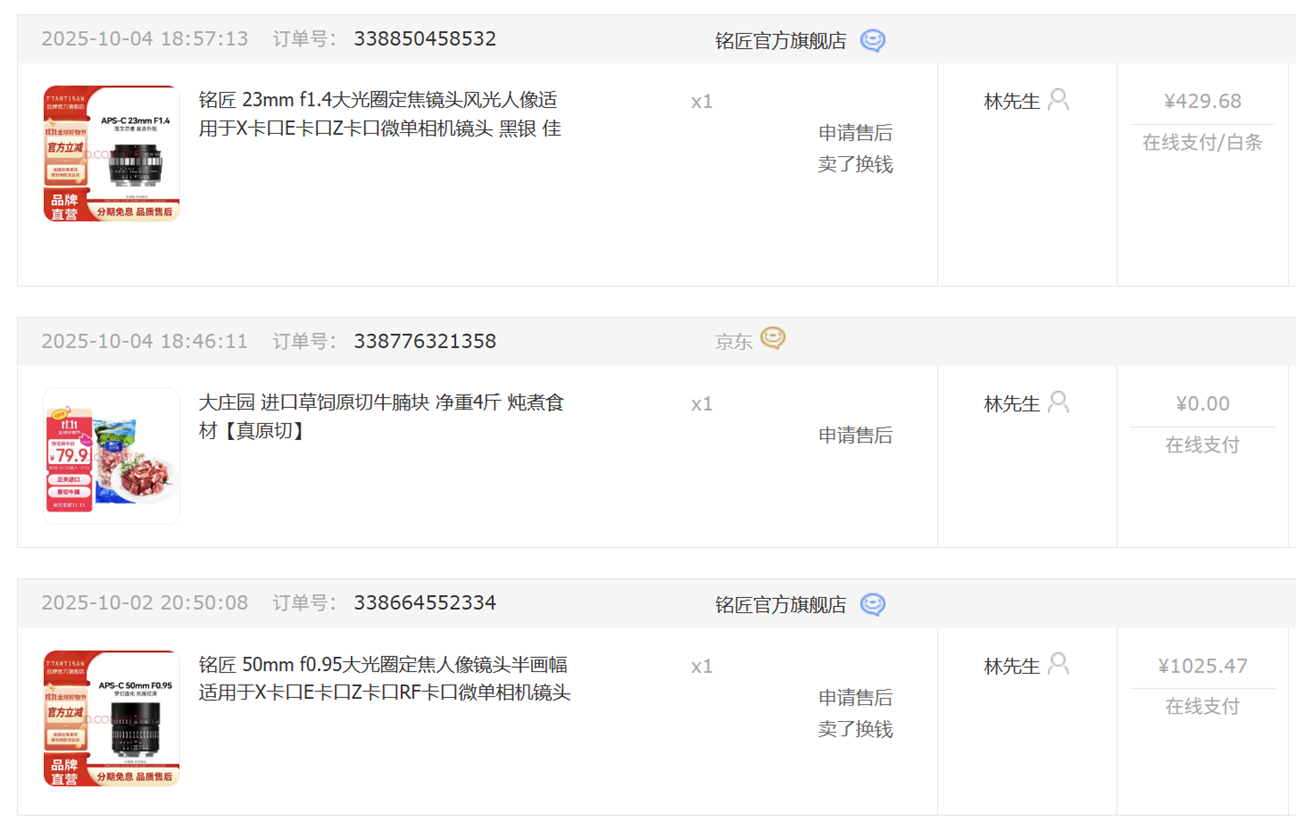The height and width of the screenshot is (838, 1296).
Task: Click the 京东 seller name link
Action: pyautogui.click(x=733, y=342)
